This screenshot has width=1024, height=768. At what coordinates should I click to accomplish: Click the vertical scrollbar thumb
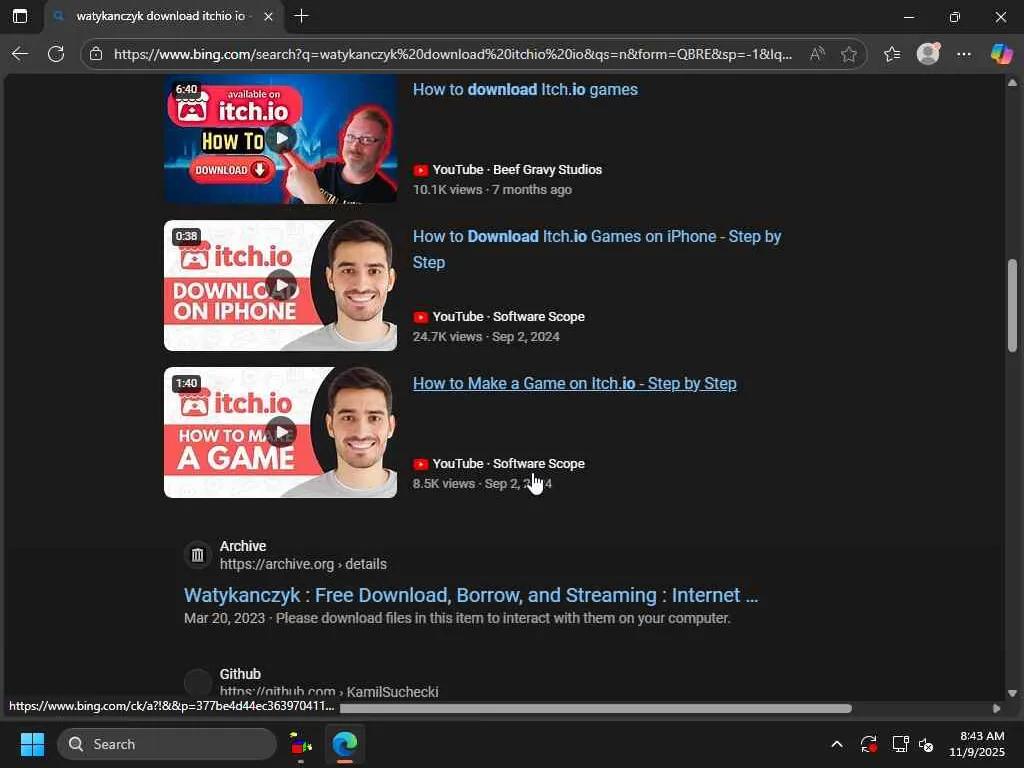(1012, 306)
